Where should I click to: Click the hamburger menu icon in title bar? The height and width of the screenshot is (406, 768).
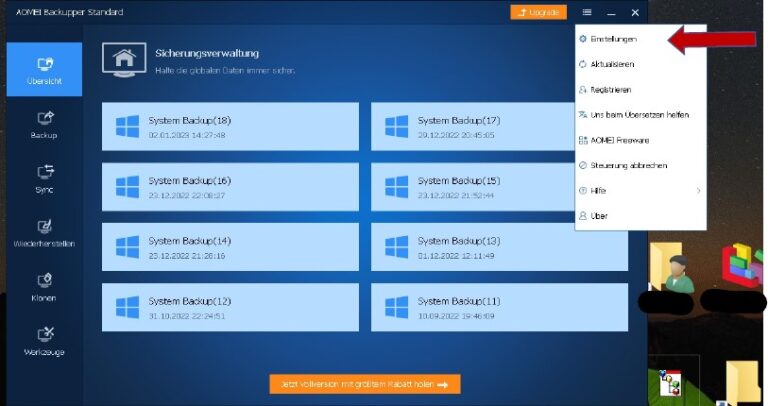[587, 12]
